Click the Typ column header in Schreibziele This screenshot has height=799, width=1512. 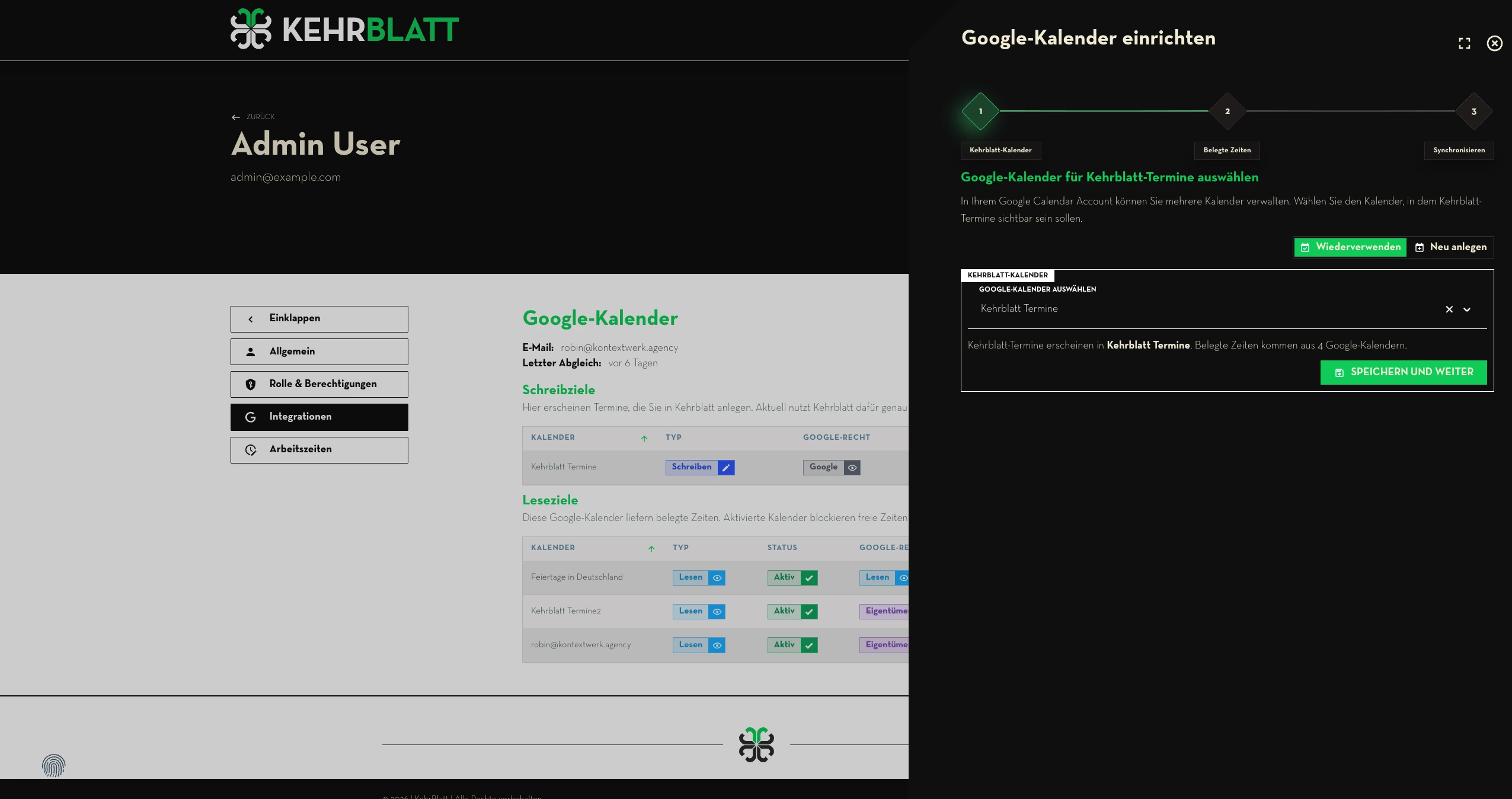673,437
